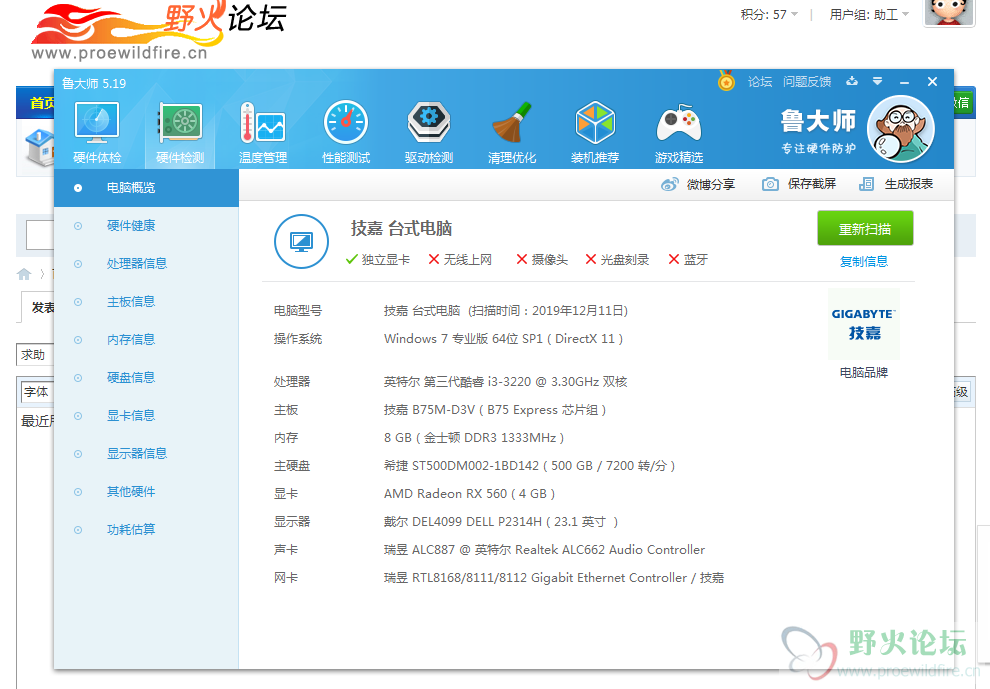Click the Lu Dashi mascot avatar
Screen dimensions: 990x689
[901, 129]
